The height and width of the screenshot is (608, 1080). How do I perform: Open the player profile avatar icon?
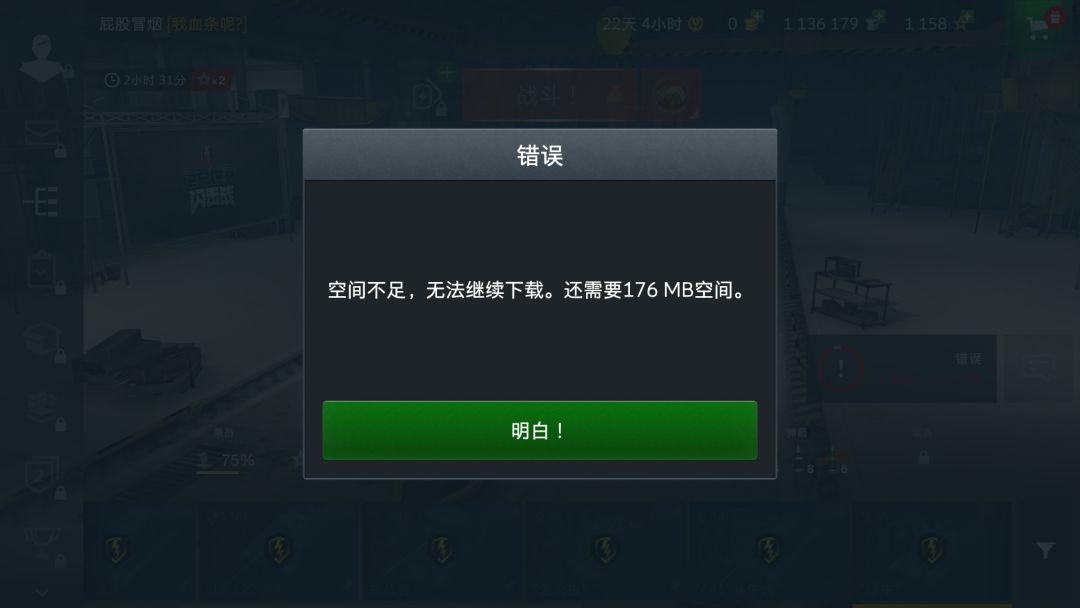tap(42, 58)
